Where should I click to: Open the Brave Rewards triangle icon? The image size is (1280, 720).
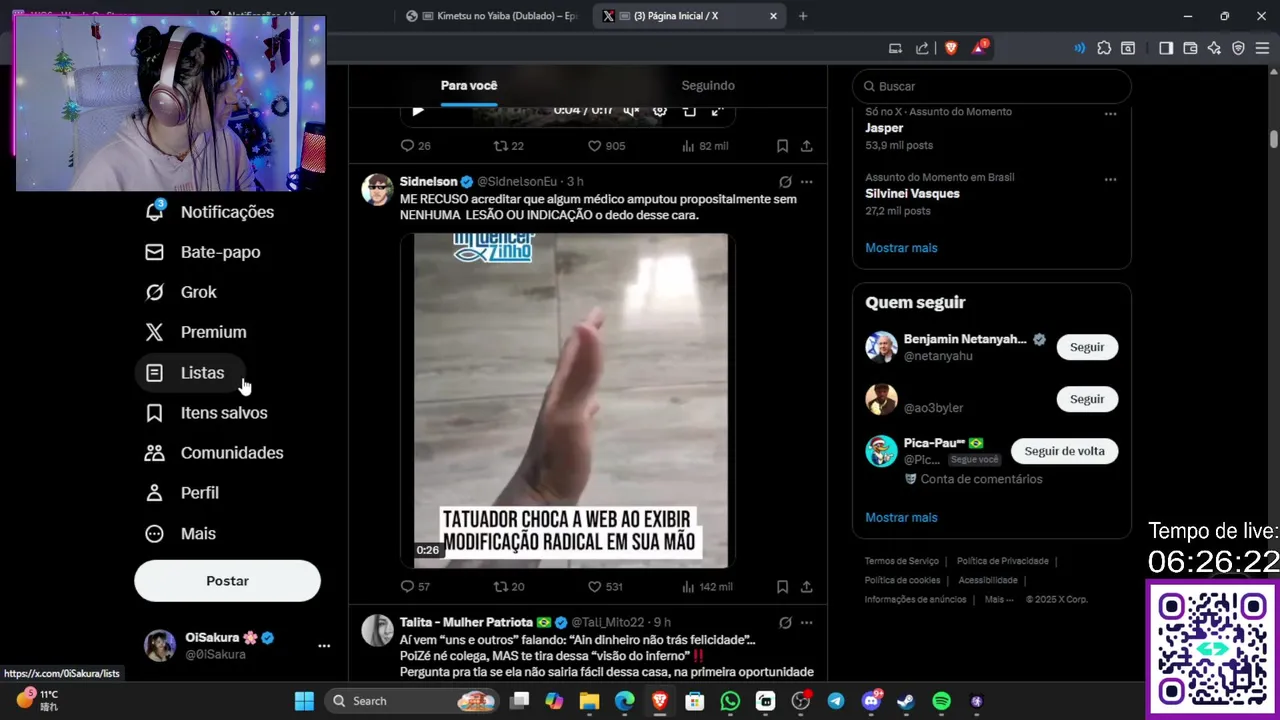point(978,48)
